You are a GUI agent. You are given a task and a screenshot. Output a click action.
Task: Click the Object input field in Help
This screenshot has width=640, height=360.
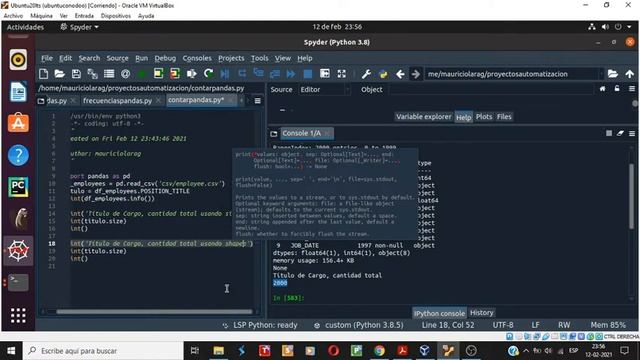[x=491, y=89]
